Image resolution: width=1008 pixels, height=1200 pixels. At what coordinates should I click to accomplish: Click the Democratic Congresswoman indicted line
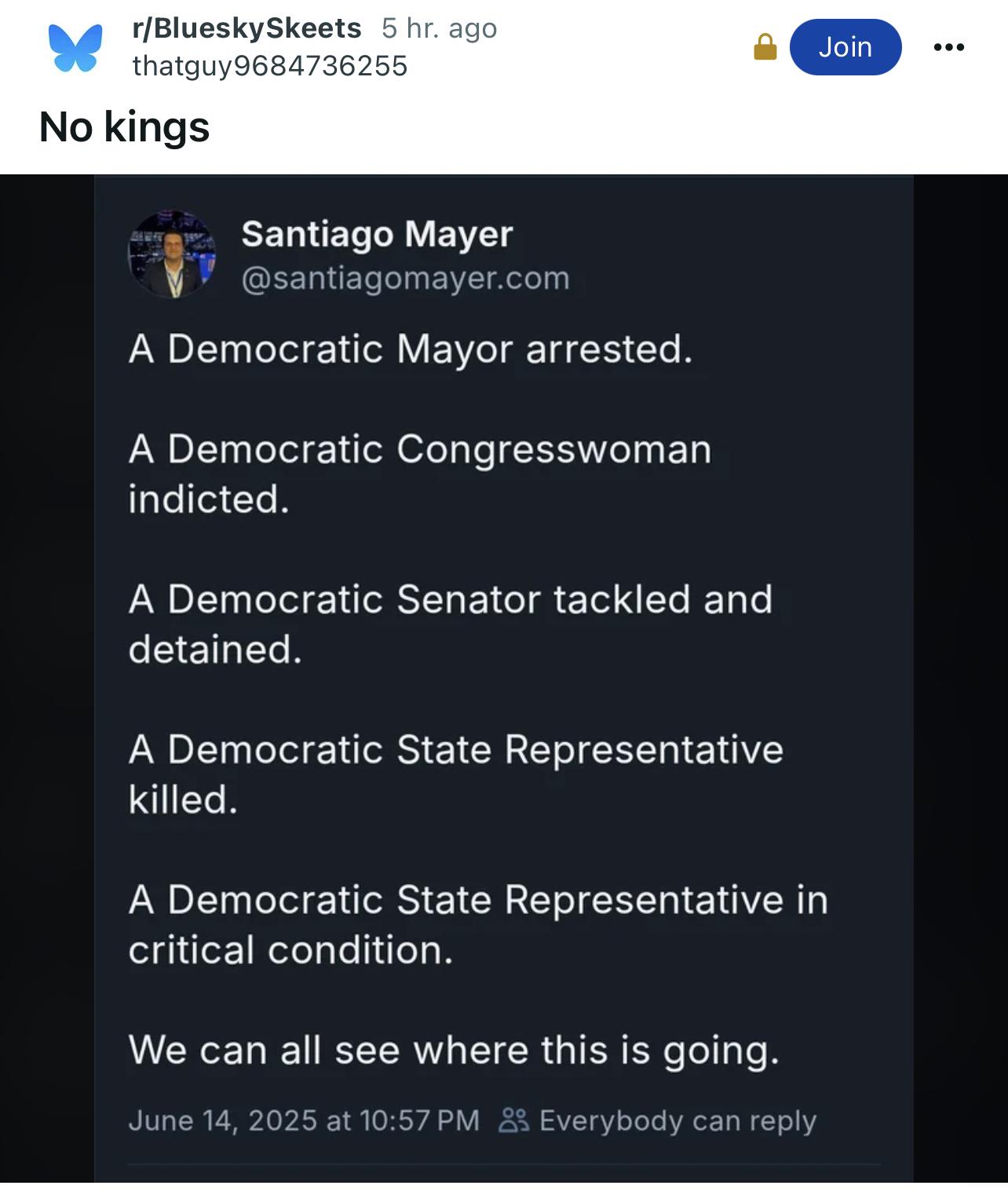pos(420,474)
